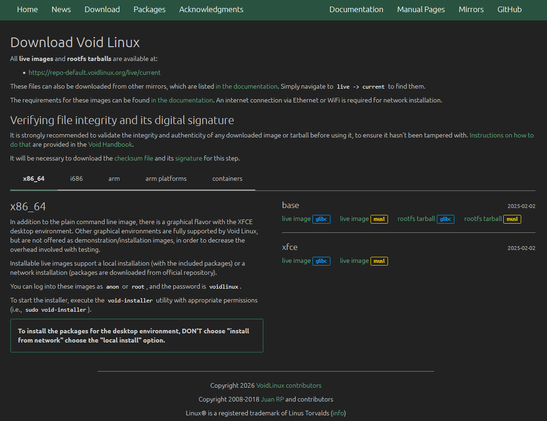Open the Linux trademark info link
547x421 pixels.
pyautogui.click(x=338, y=413)
